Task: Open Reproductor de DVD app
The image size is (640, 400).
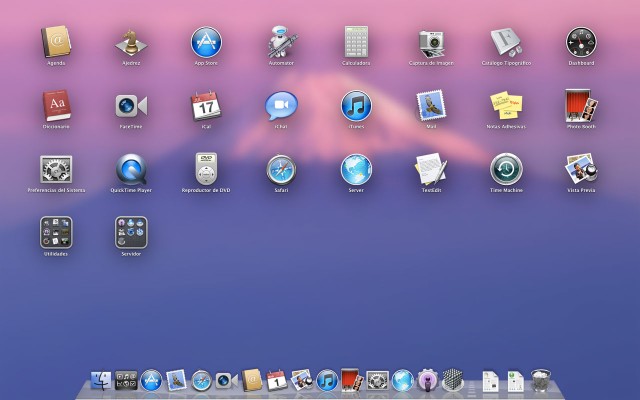Action: pos(206,169)
